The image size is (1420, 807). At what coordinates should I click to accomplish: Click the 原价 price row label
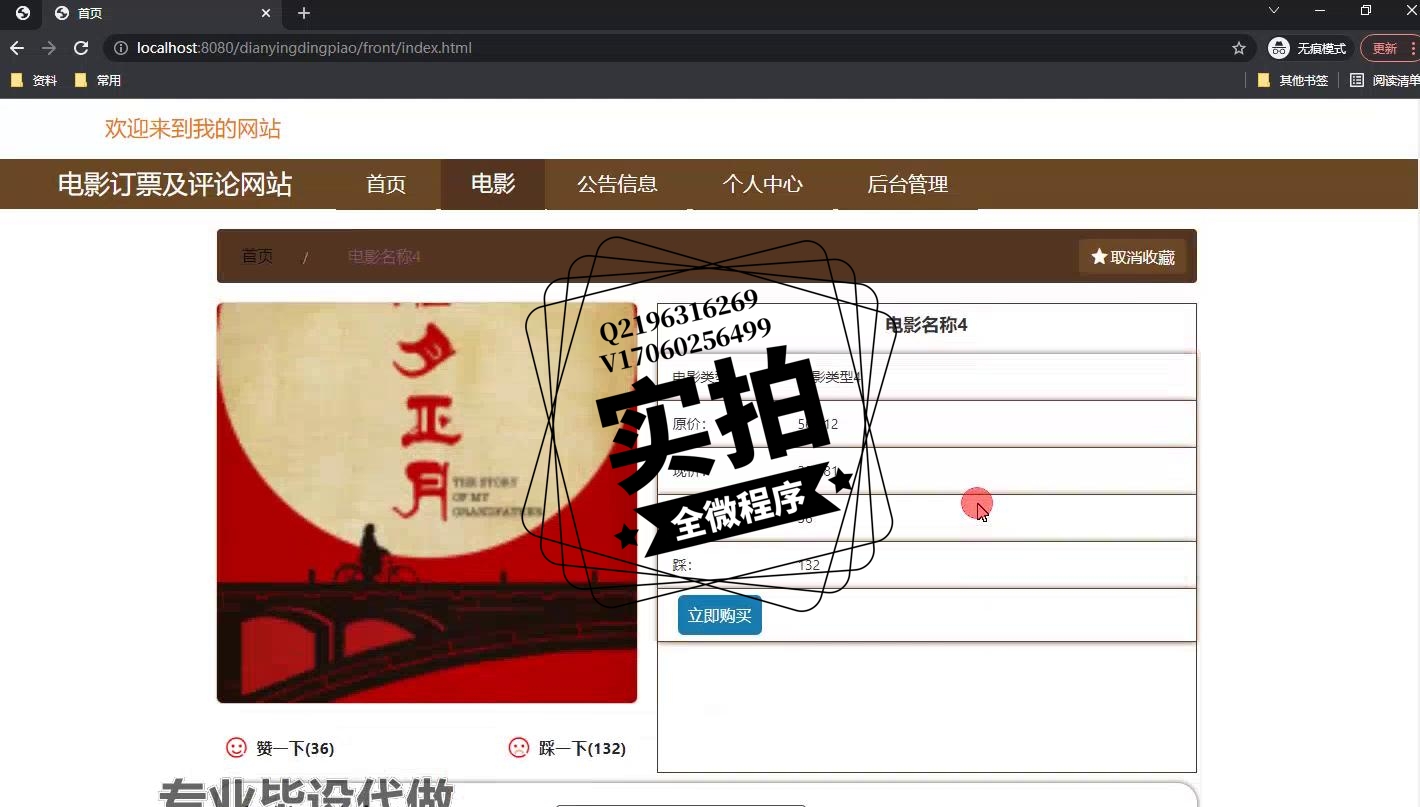coord(689,424)
